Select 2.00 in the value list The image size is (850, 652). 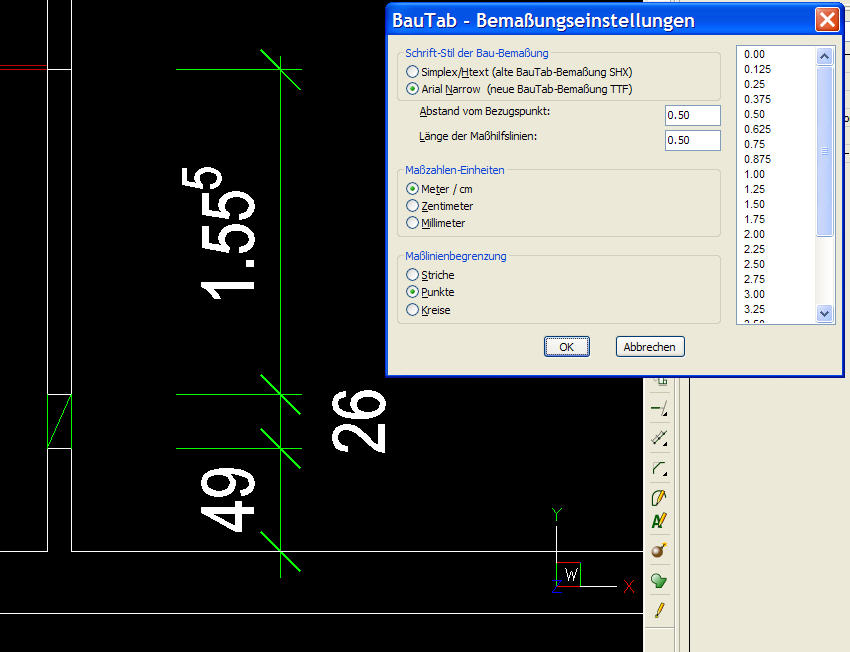pos(755,234)
